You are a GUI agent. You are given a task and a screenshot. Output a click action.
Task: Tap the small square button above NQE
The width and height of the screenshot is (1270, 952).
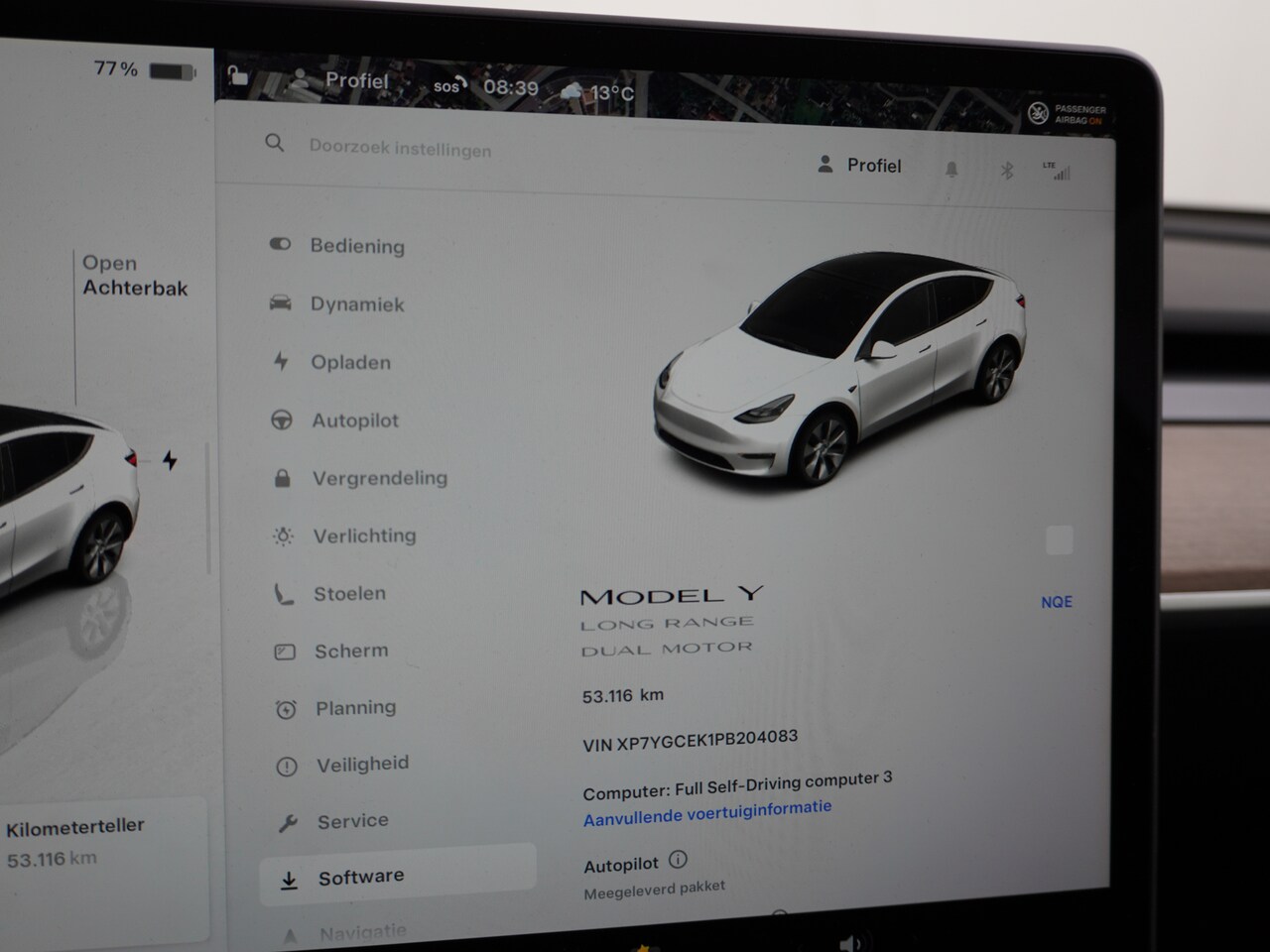pos(1060,540)
